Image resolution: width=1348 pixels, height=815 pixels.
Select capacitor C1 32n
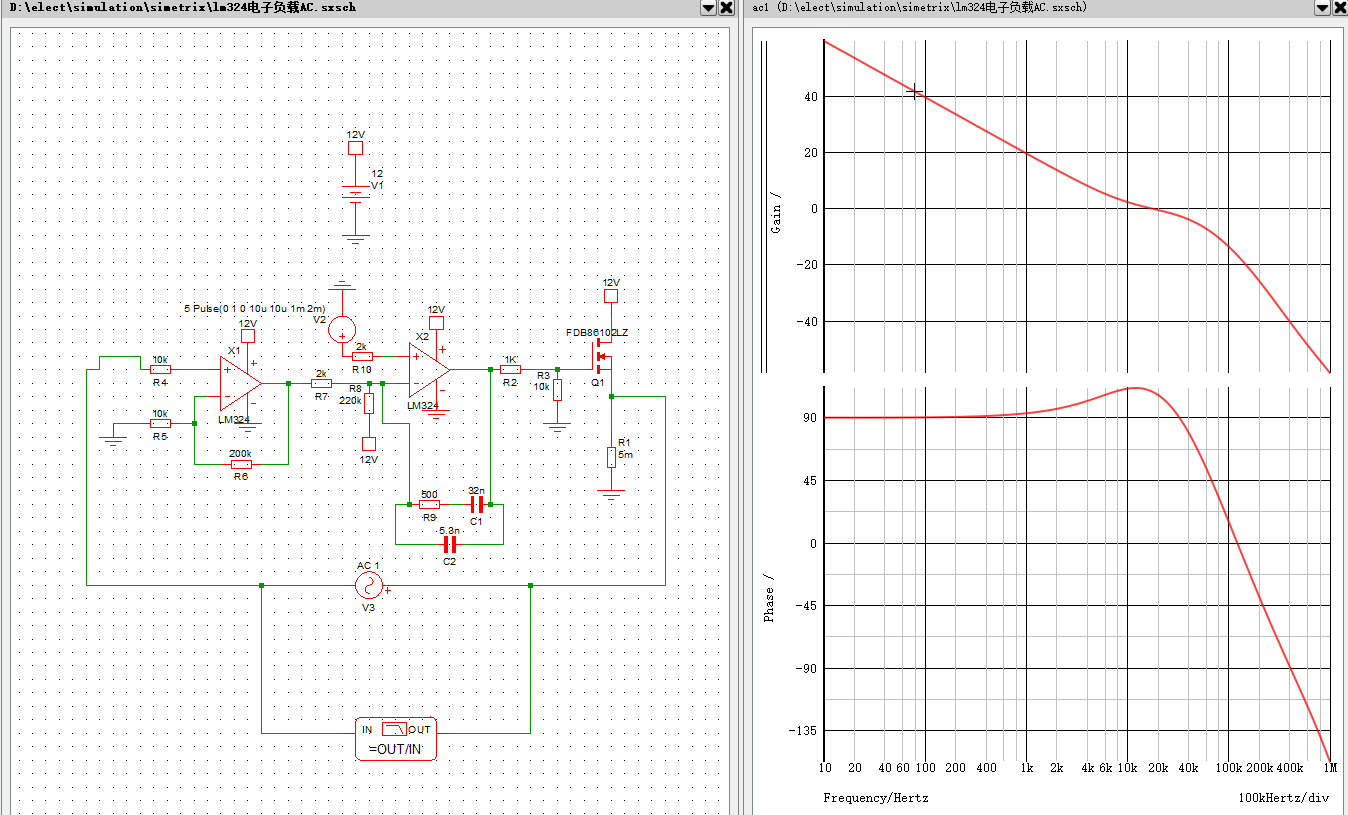(477, 505)
